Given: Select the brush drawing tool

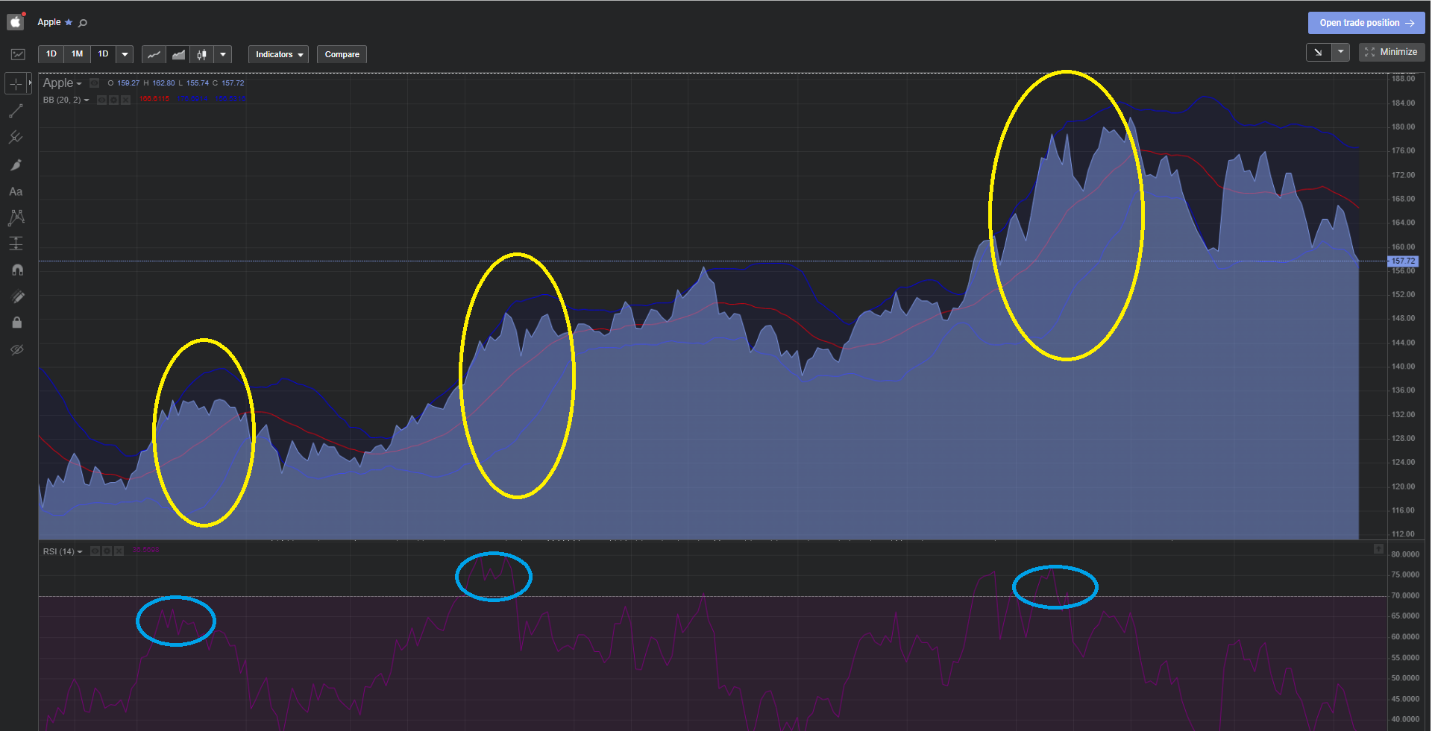Looking at the screenshot, I should click(16, 164).
